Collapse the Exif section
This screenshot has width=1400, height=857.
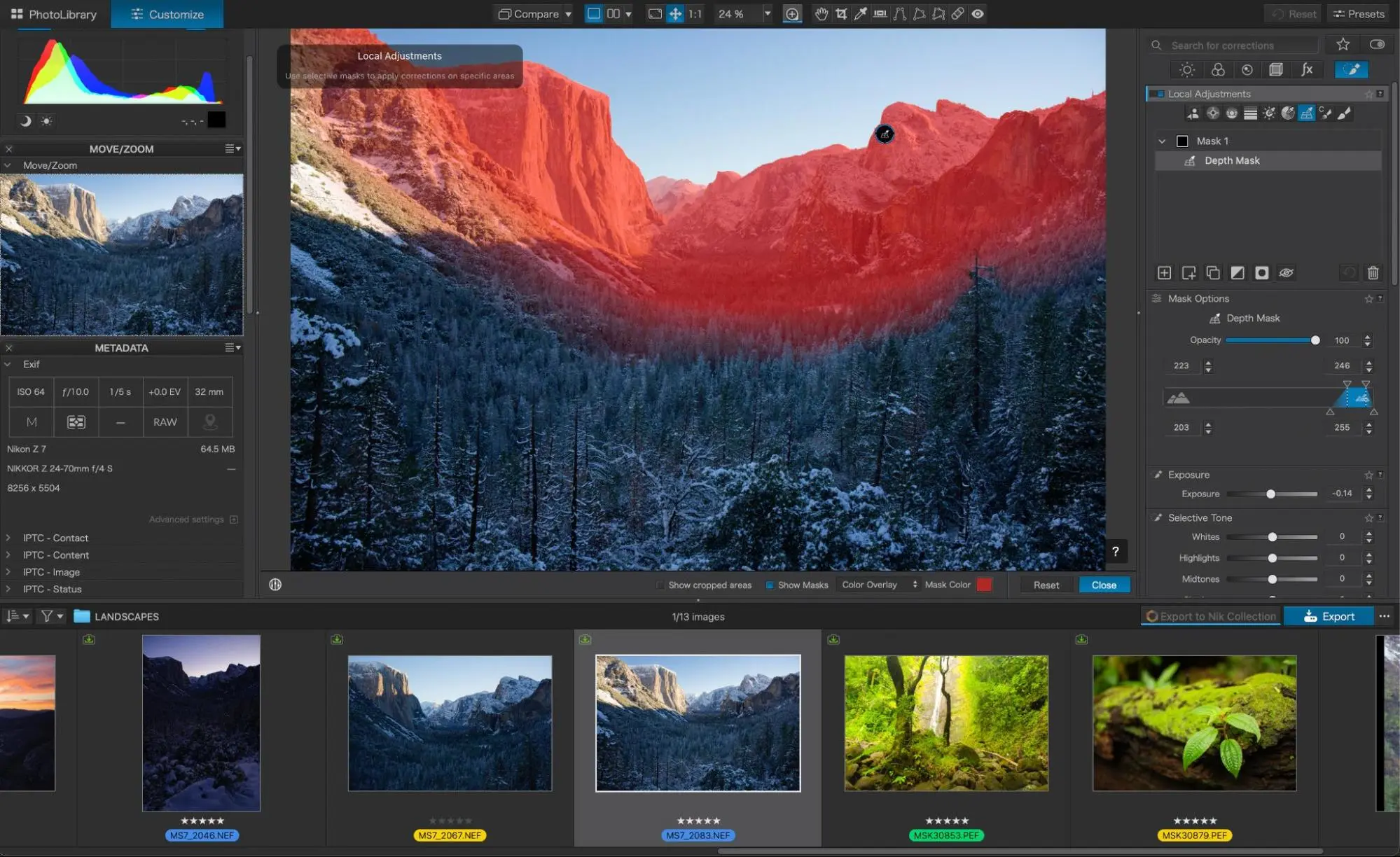click(x=8, y=364)
